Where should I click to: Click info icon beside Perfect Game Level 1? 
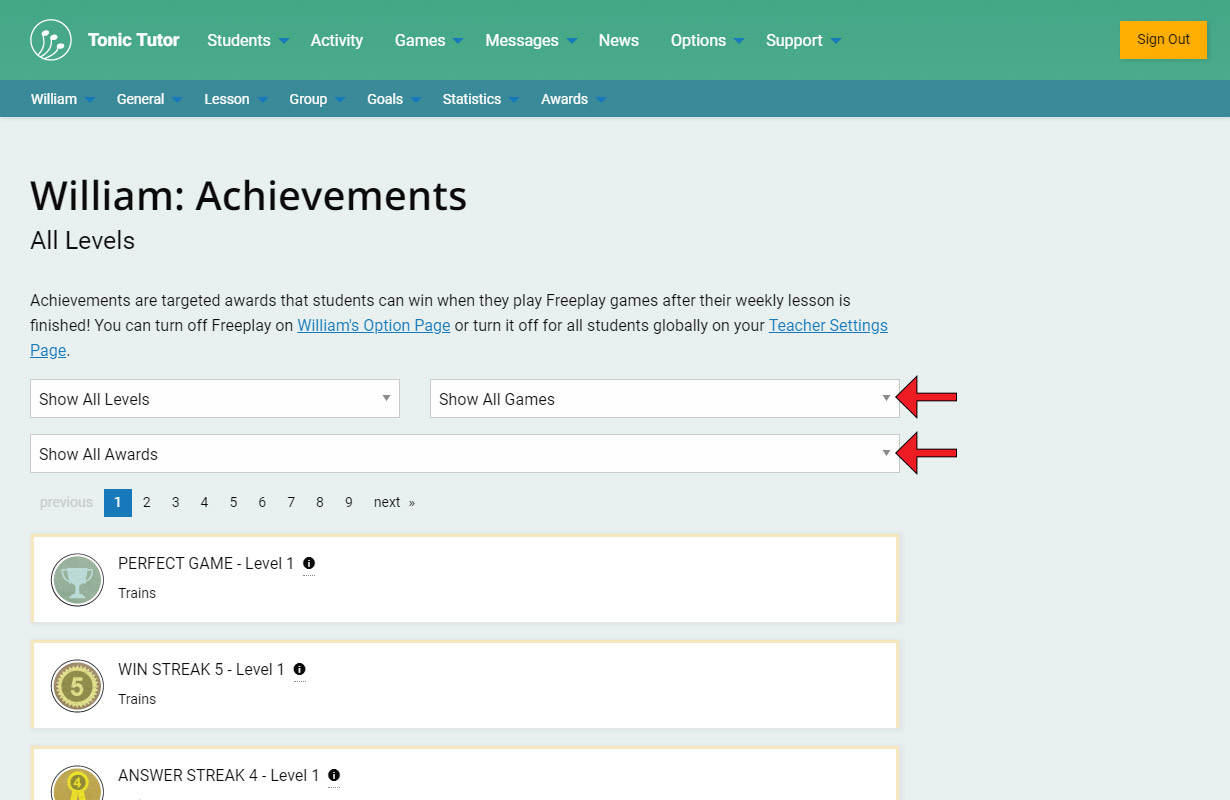309,563
